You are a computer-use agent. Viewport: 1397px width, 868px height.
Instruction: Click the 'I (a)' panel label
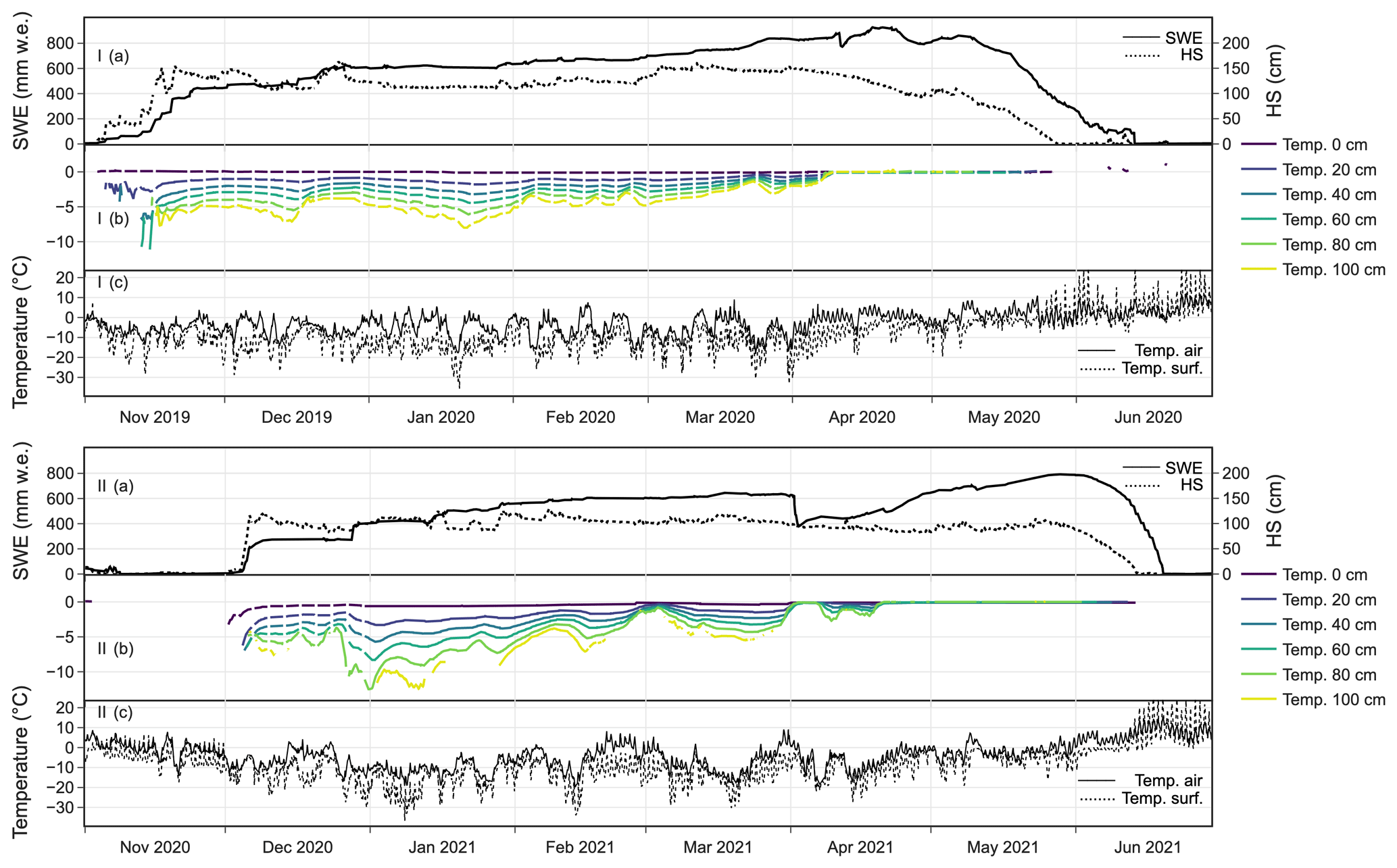[113, 56]
